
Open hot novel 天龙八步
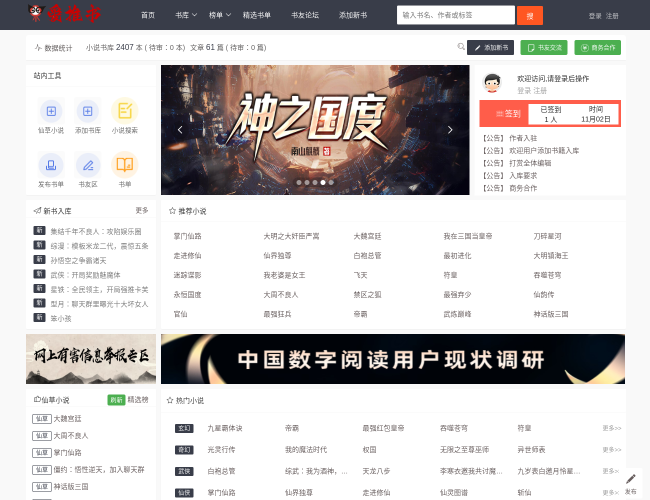click(376, 471)
